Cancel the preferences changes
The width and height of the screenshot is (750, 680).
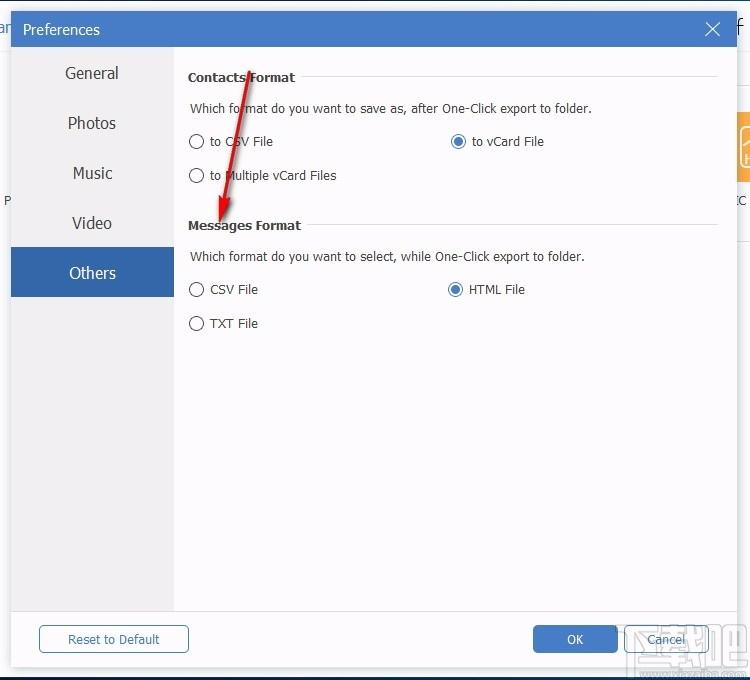[x=666, y=639]
